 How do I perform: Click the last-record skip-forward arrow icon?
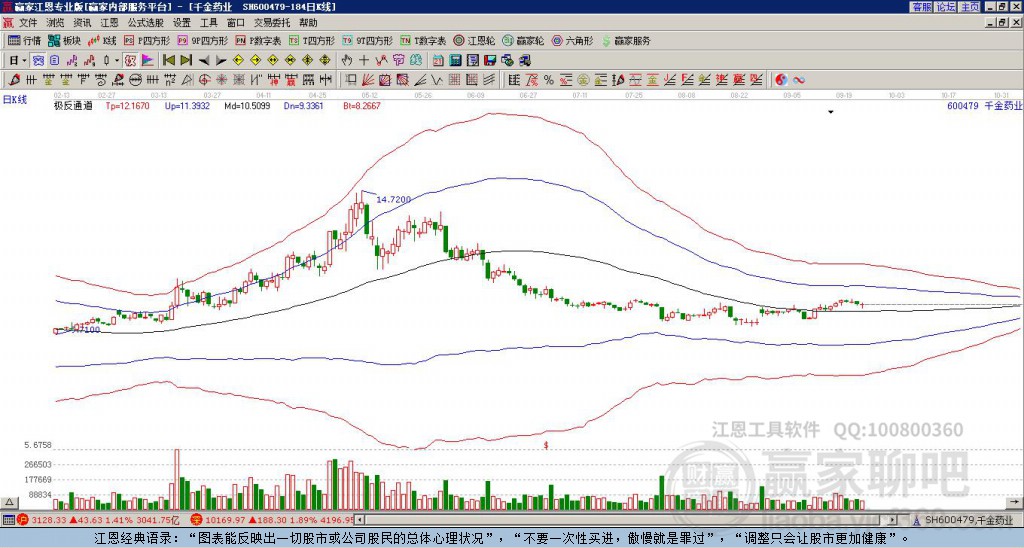(186, 60)
